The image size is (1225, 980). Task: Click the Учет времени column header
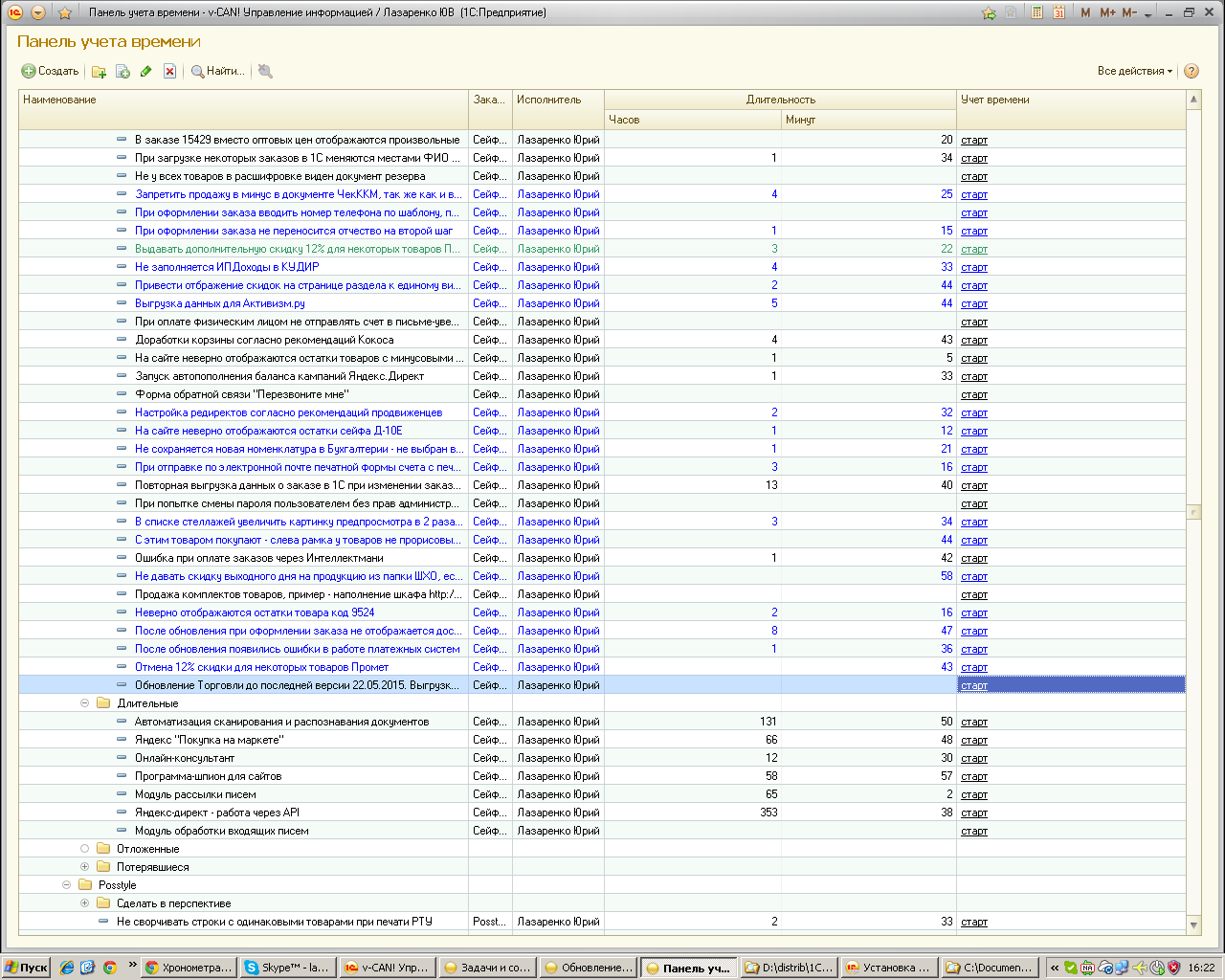1071,109
